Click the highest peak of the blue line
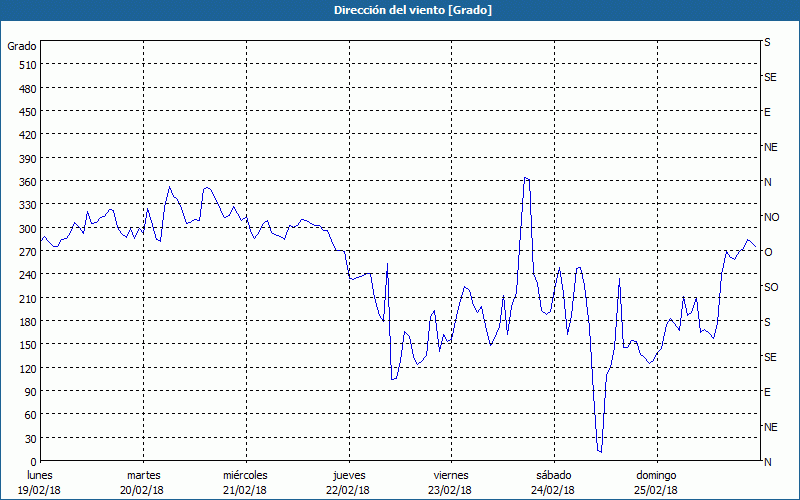Screen dimensions: 800x500 pos(525,179)
